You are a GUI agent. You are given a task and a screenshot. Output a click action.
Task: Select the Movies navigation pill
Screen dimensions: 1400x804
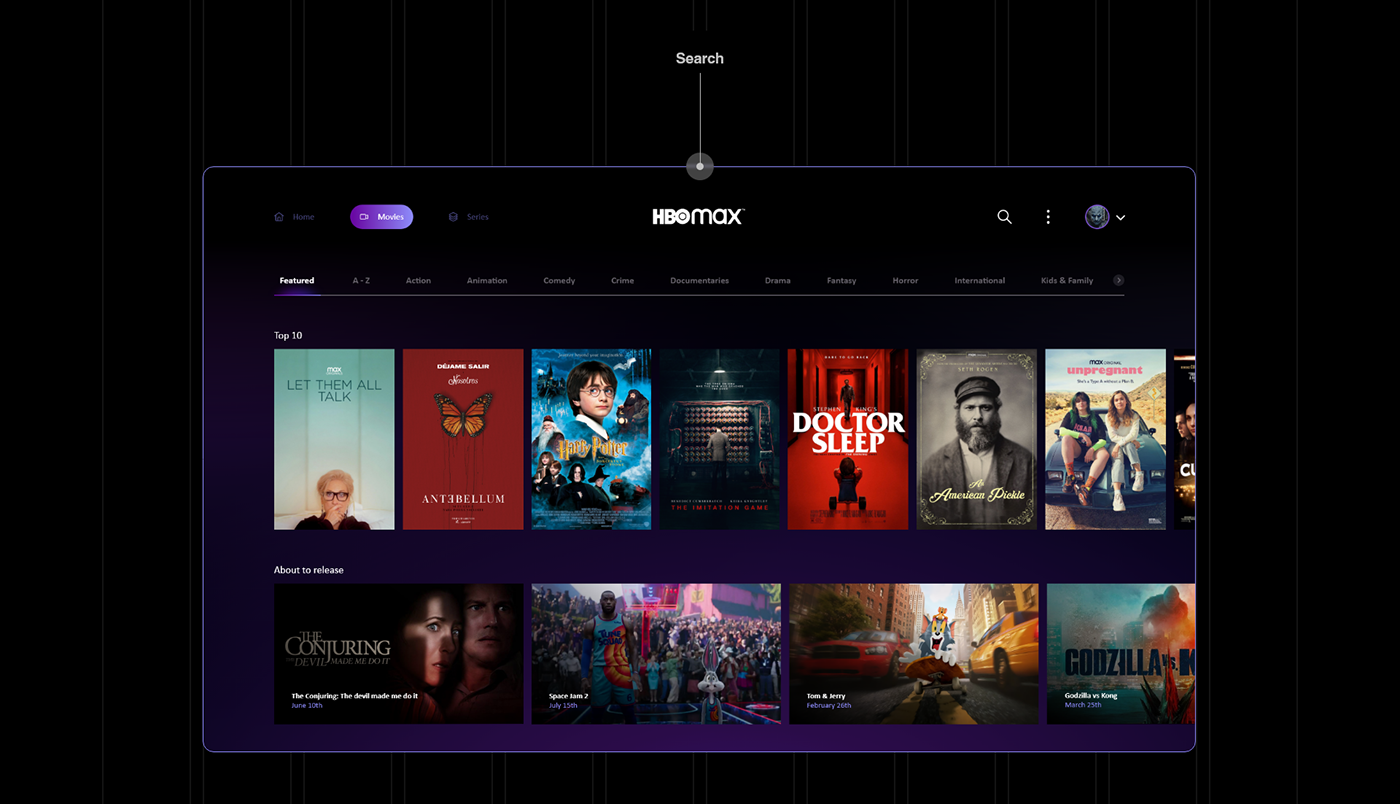click(381, 217)
